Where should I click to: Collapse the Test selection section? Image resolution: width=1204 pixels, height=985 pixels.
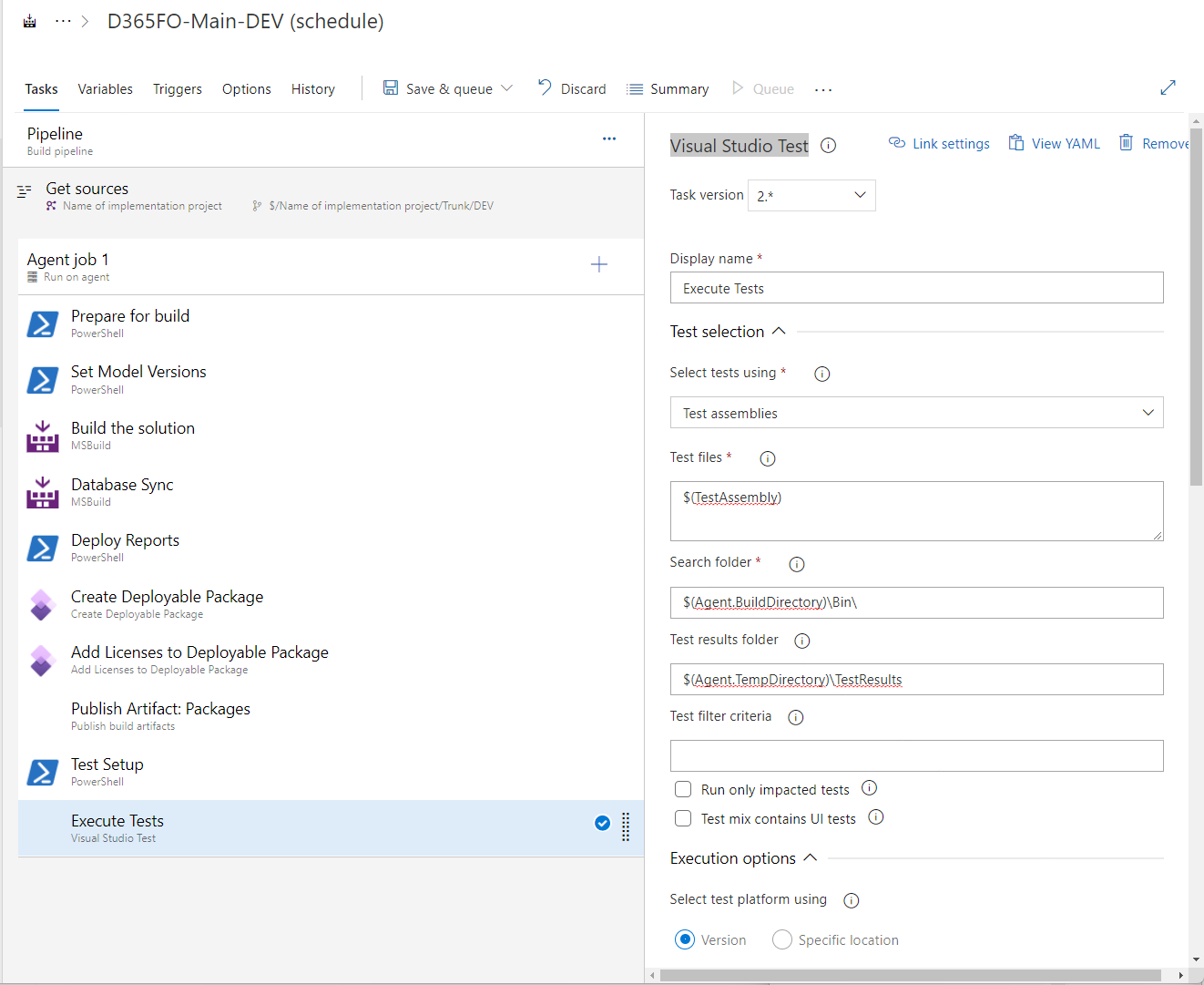point(779,332)
